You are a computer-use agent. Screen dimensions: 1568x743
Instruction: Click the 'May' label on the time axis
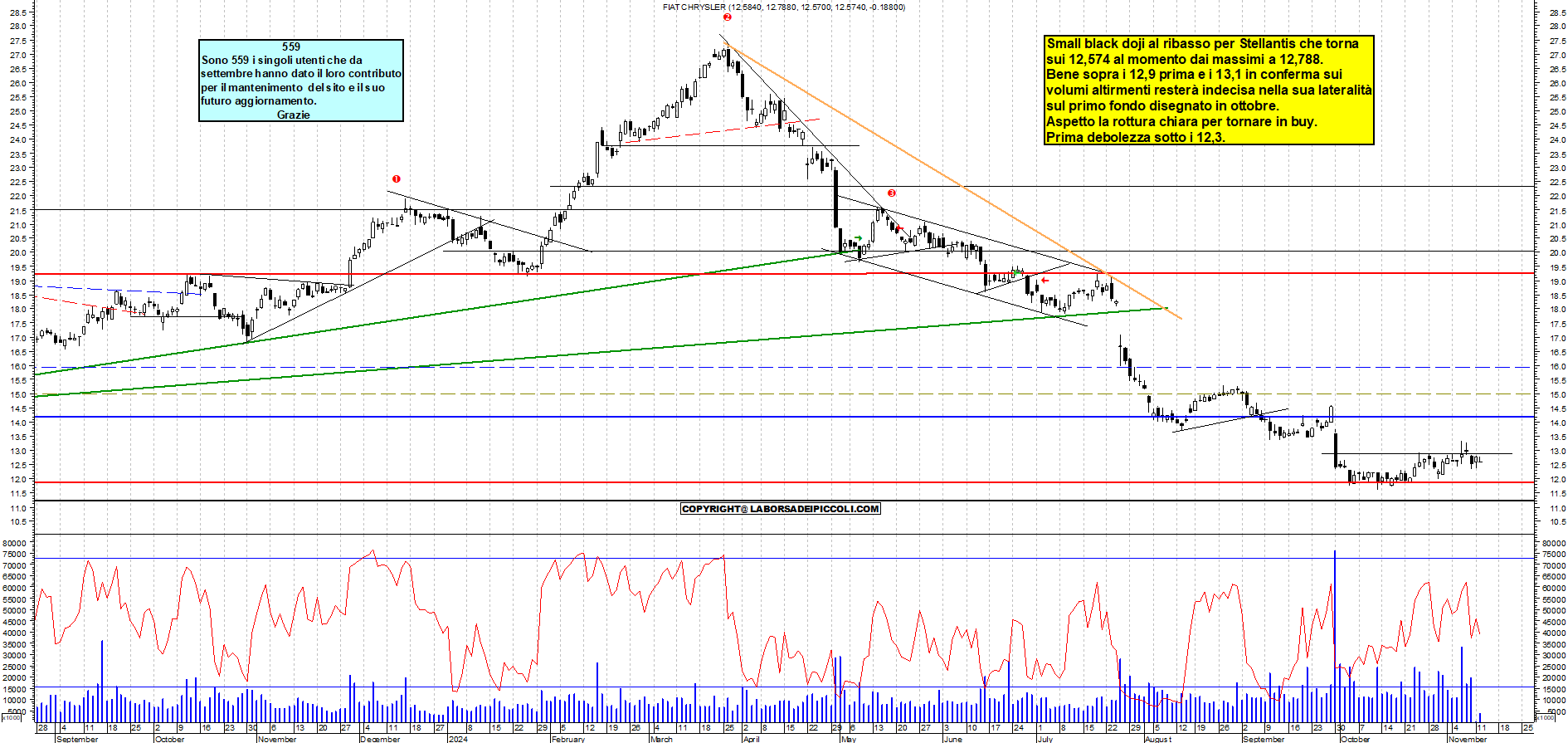848,739
